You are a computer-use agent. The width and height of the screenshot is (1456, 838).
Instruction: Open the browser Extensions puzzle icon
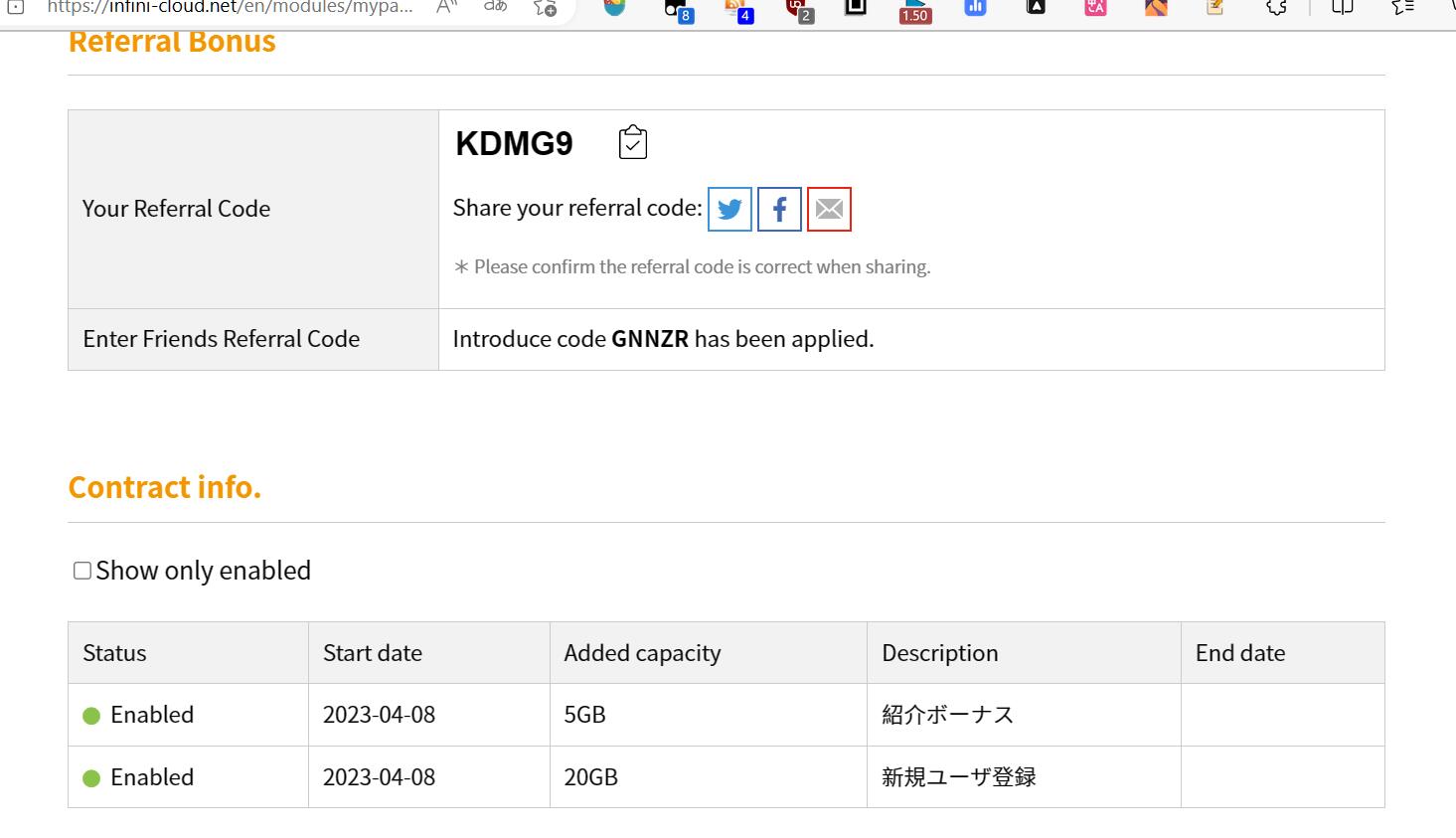click(x=1276, y=8)
